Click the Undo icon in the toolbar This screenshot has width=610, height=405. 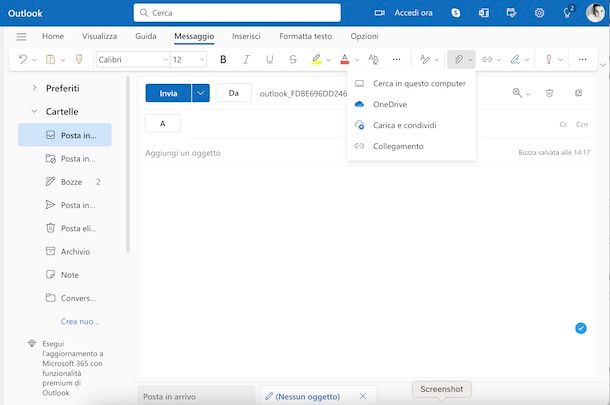coord(23,59)
